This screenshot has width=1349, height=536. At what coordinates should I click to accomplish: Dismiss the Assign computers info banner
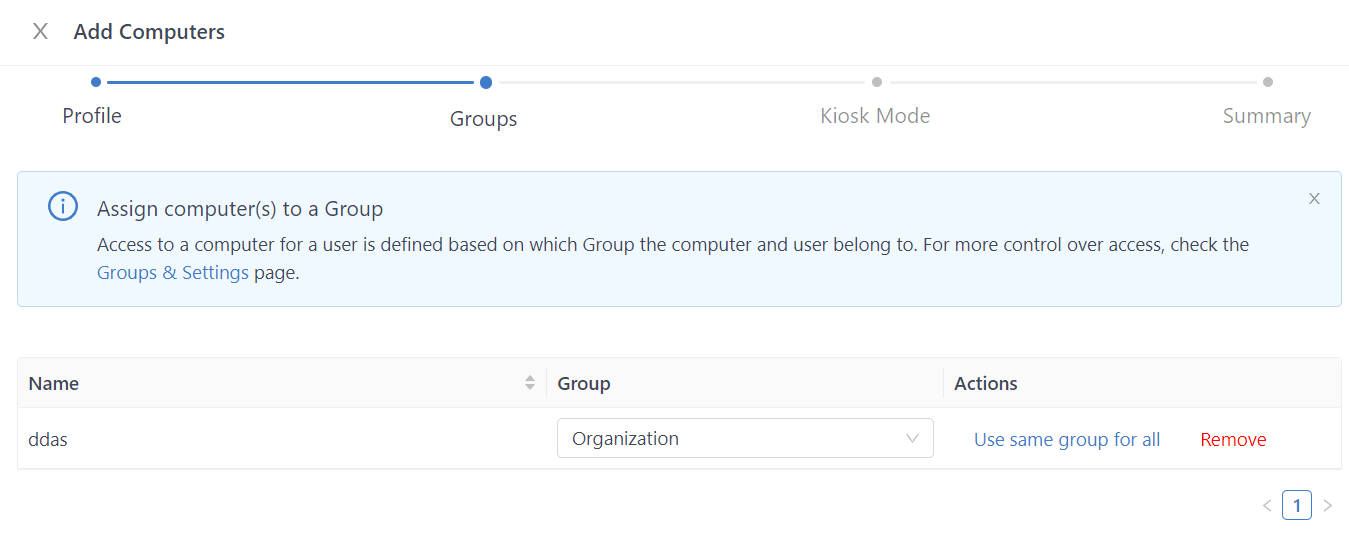[x=1314, y=199]
